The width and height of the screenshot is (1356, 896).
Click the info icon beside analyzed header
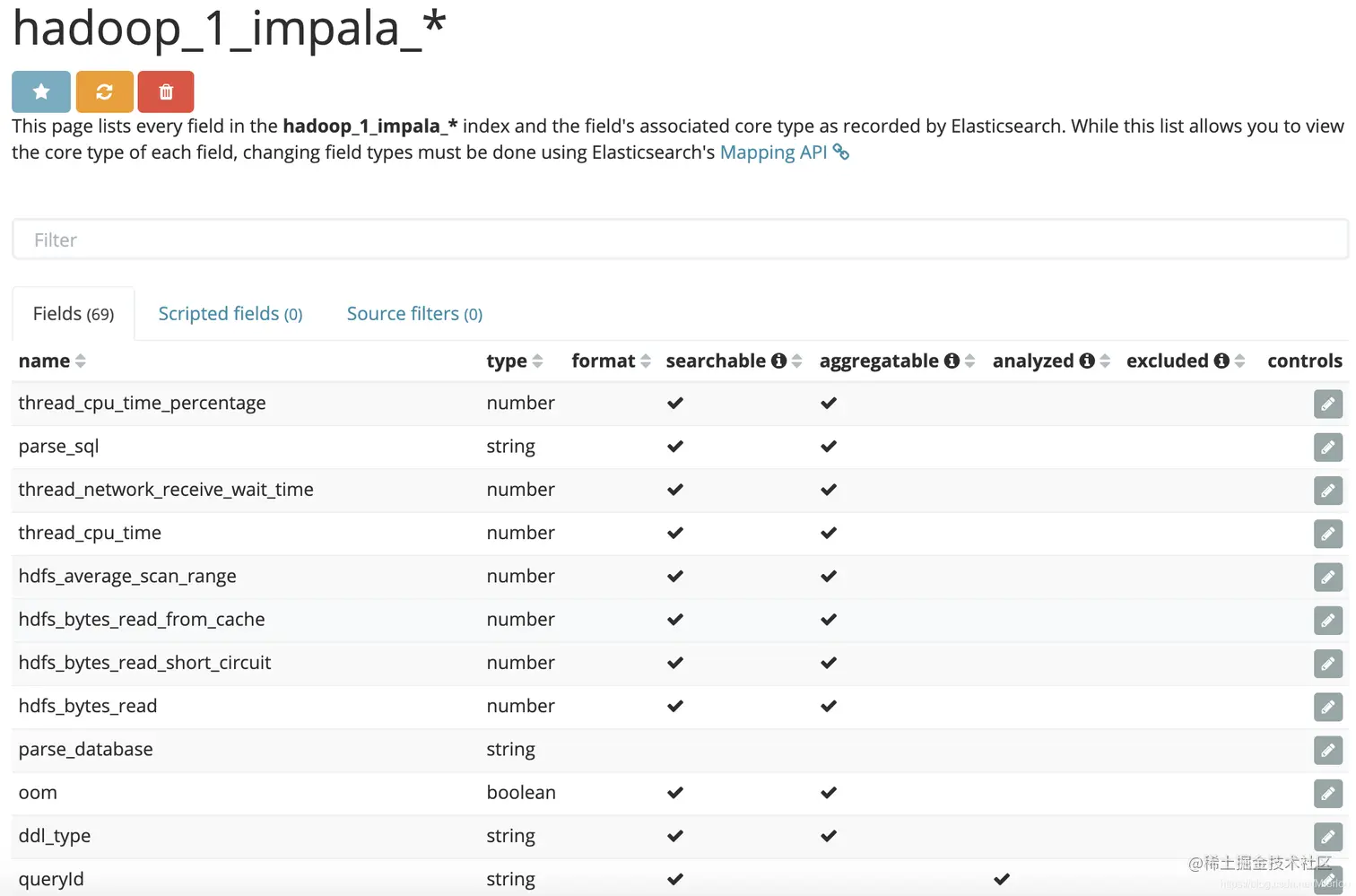[1087, 361]
